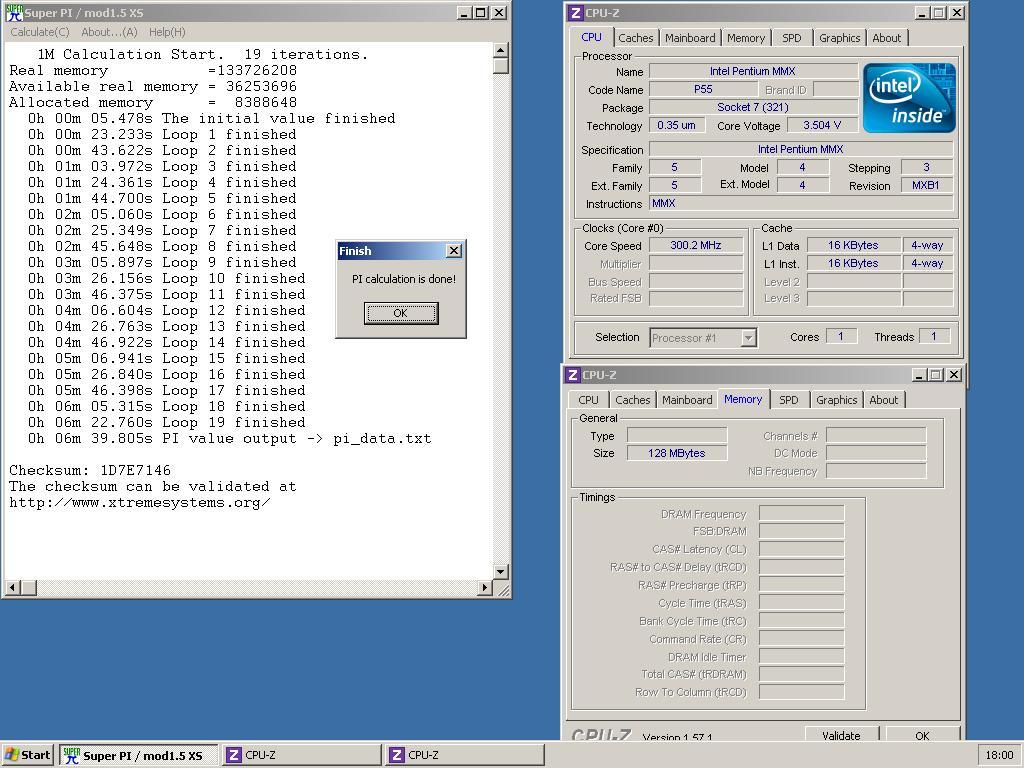Click the Stepping value 3

926,167
